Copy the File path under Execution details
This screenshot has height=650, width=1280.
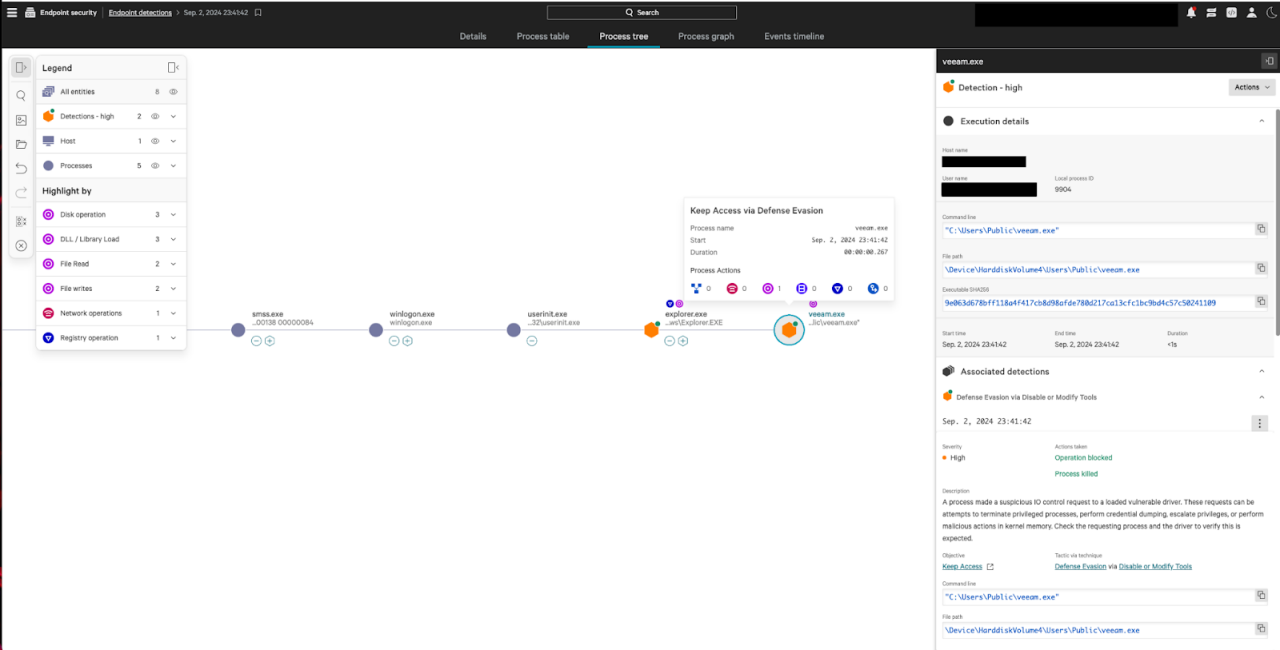click(1261, 269)
